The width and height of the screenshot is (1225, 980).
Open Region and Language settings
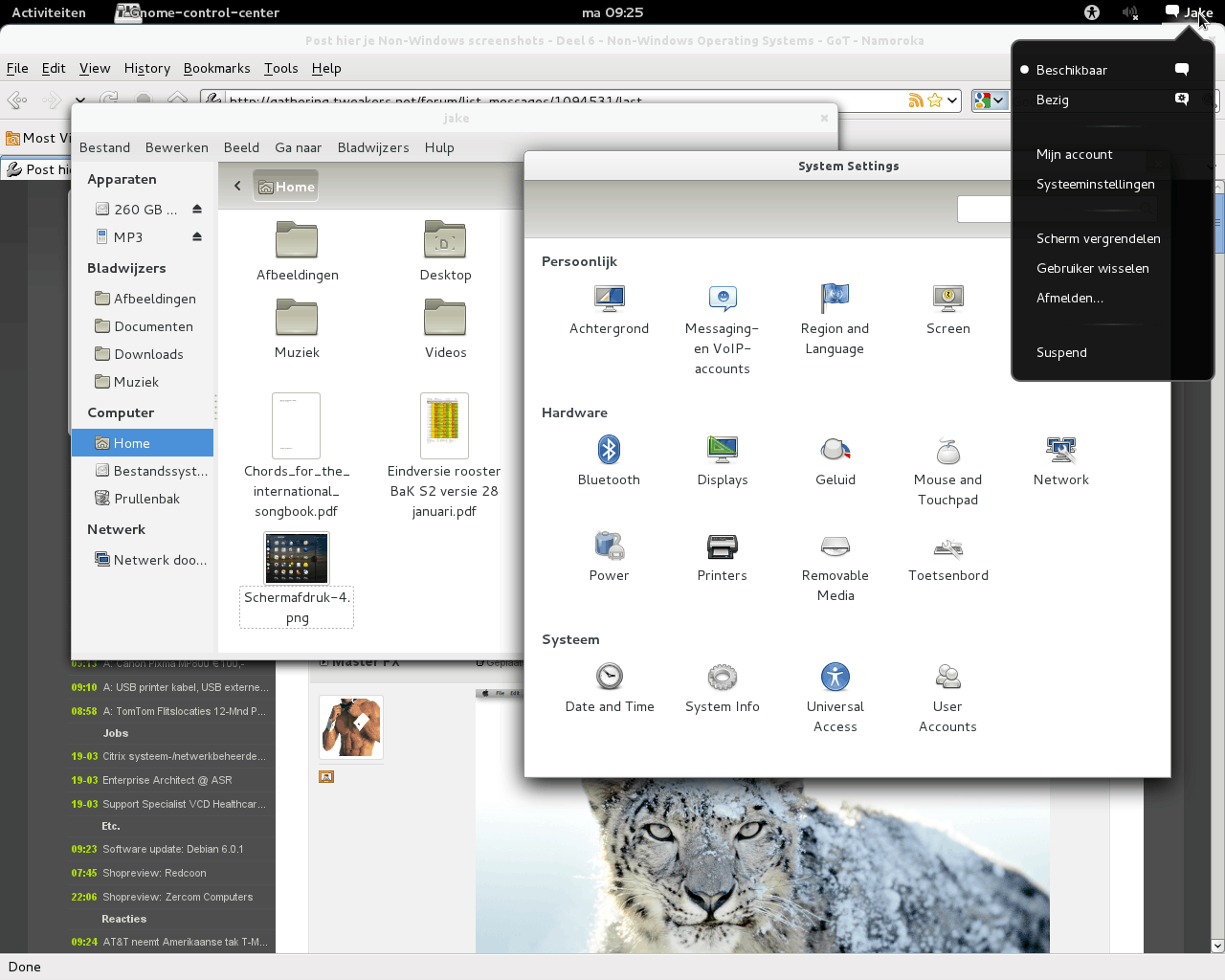835,320
